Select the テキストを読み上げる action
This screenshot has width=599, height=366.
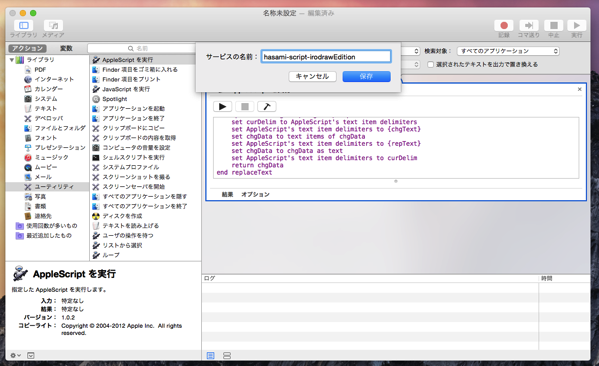click(x=131, y=226)
